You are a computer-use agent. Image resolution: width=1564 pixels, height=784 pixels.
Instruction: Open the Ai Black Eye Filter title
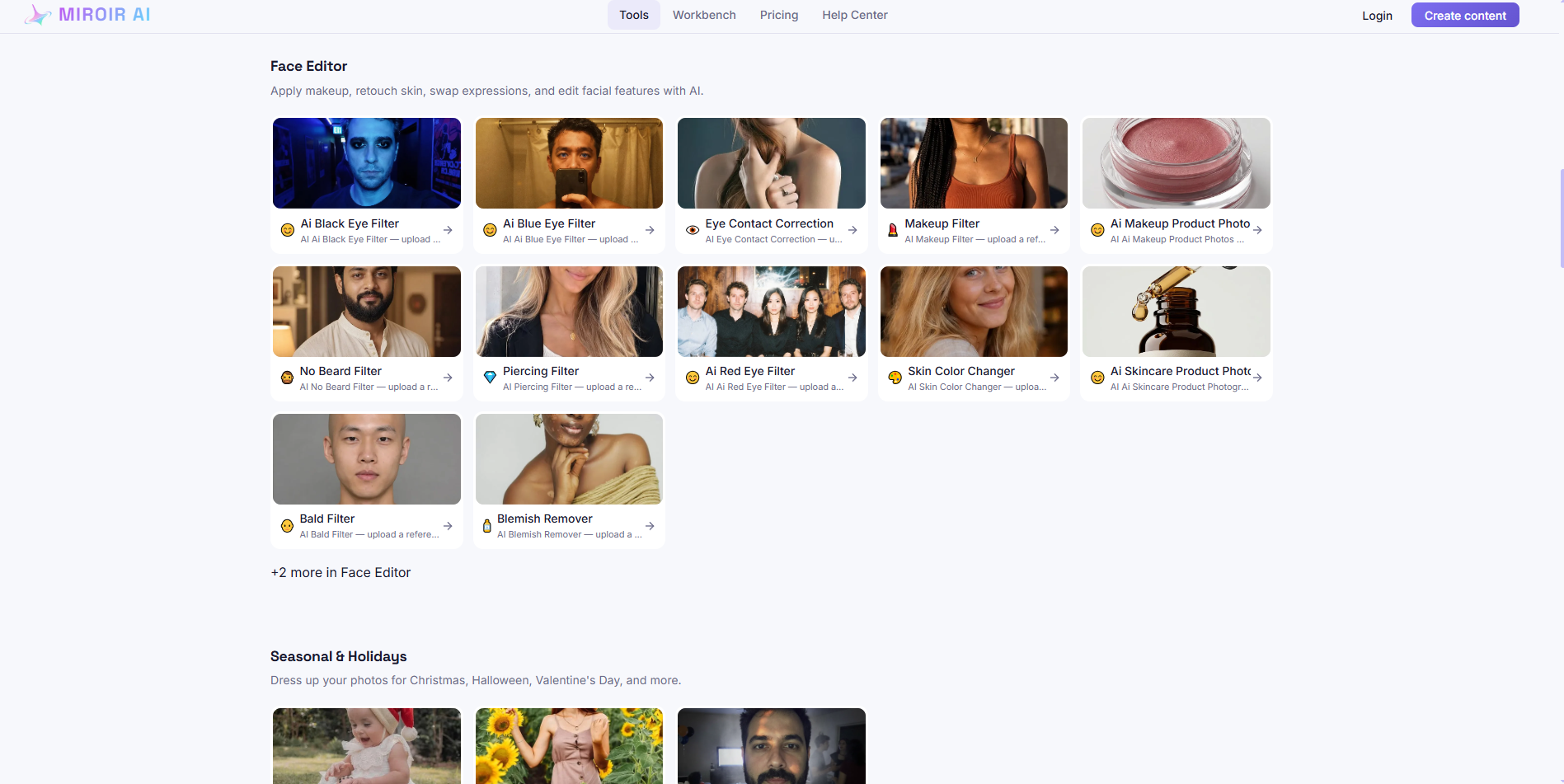pos(350,223)
